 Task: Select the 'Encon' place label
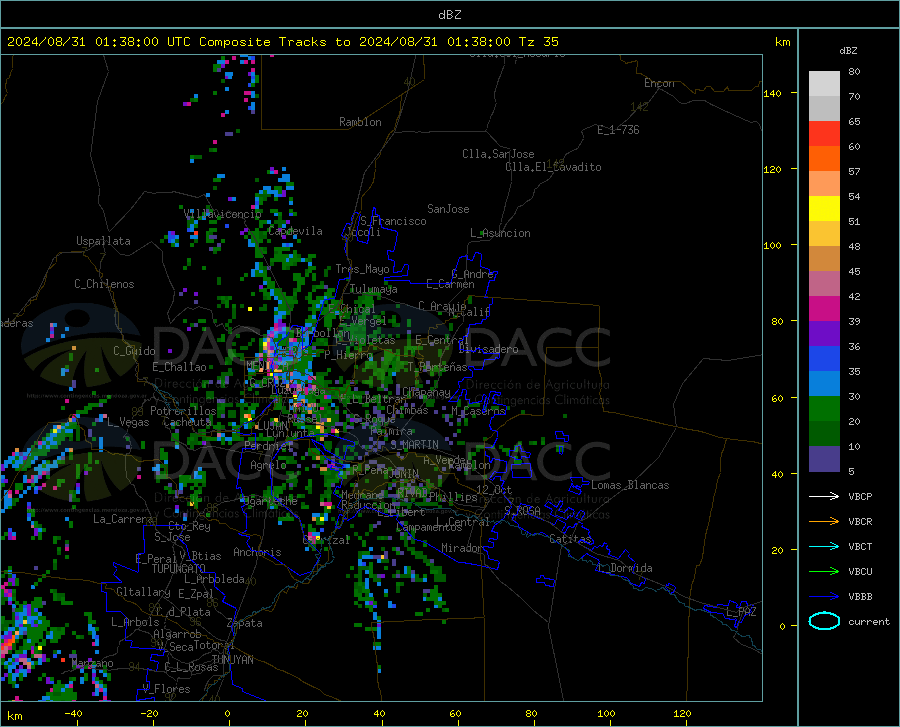(x=659, y=83)
